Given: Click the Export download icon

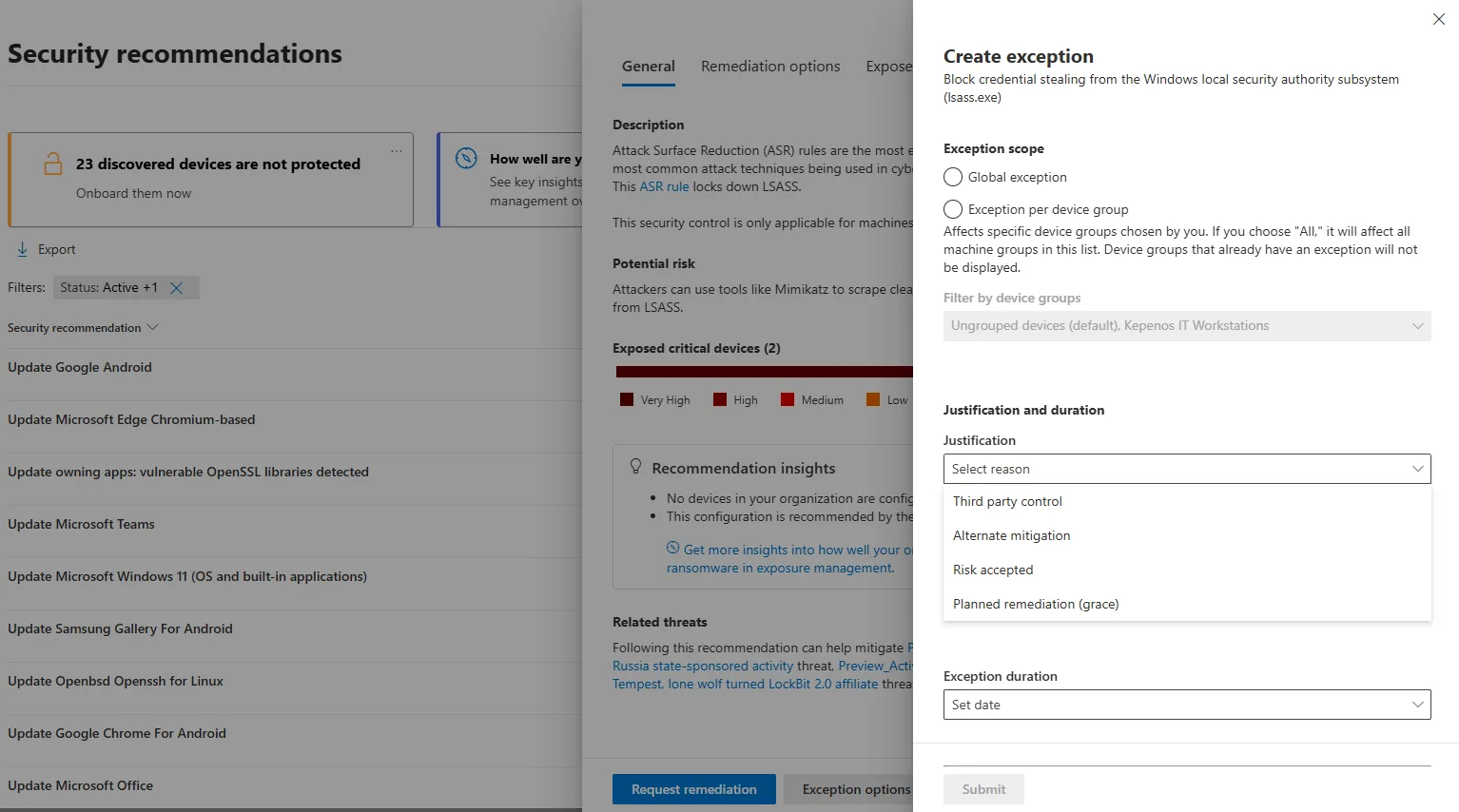Looking at the screenshot, I should click(22, 249).
